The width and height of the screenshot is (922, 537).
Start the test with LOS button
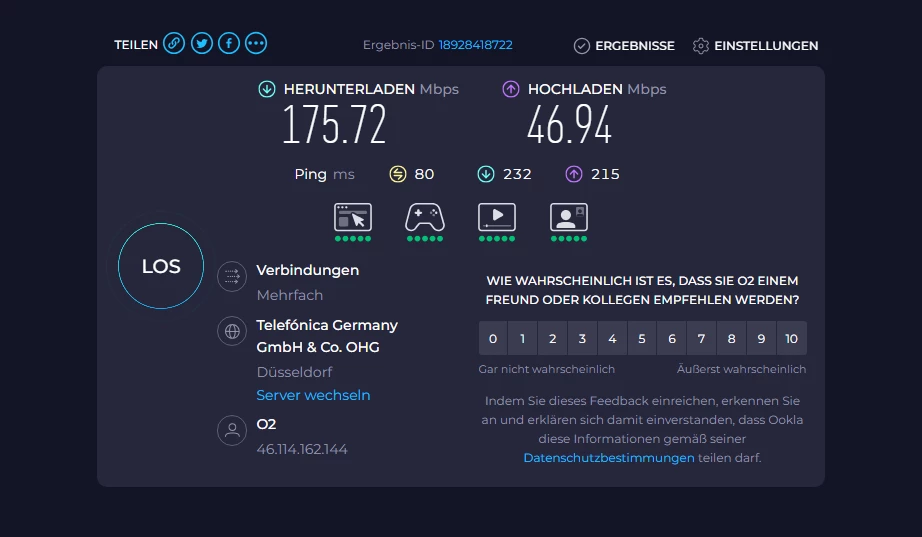tap(161, 266)
